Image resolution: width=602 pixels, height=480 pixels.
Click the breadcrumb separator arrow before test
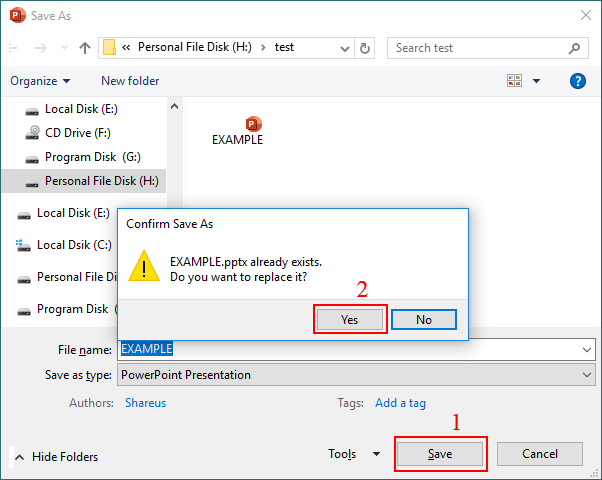(x=263, y=48)
